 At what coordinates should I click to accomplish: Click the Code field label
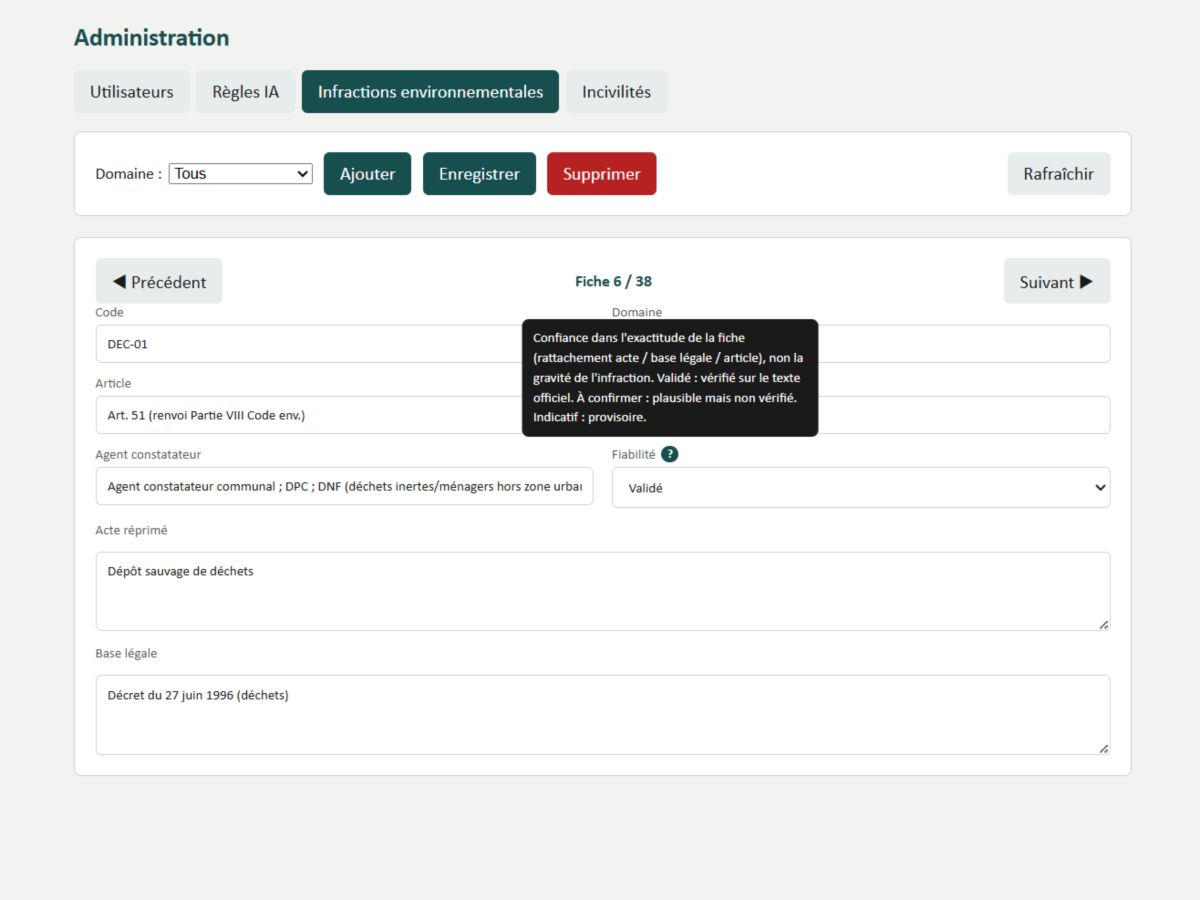point(110,312)
